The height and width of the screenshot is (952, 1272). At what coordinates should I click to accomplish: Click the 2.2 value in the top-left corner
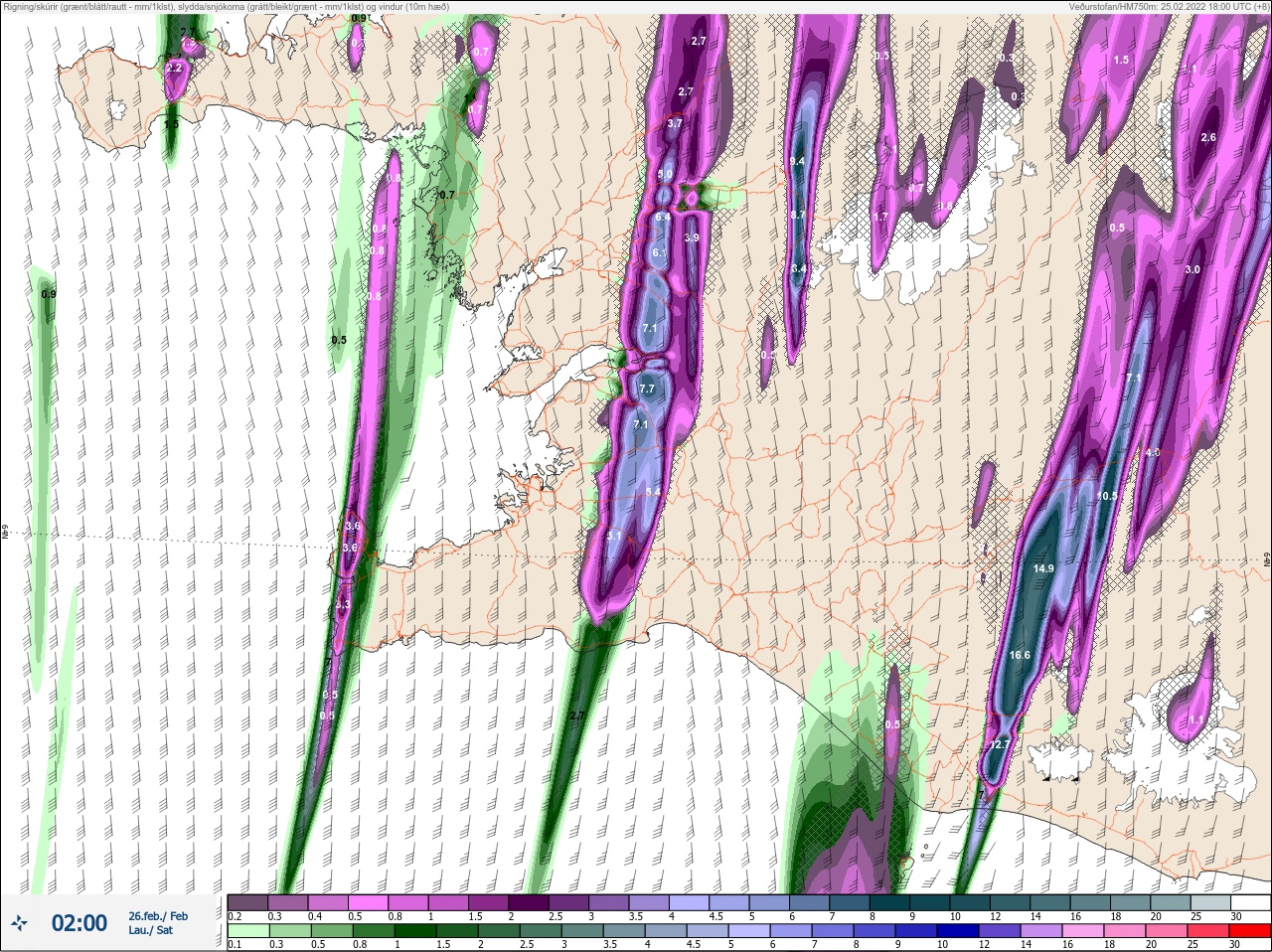pos(174,68)
